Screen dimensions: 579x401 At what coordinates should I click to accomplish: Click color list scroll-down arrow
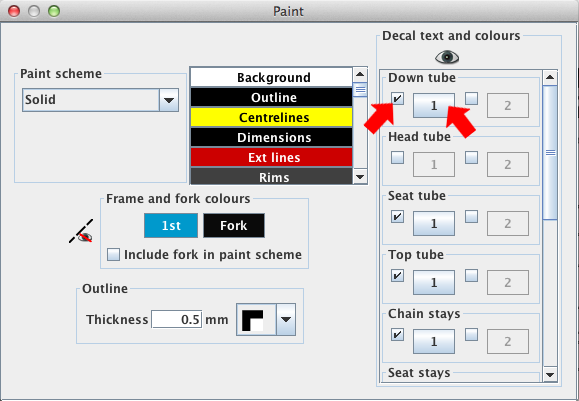coord(360,177)
